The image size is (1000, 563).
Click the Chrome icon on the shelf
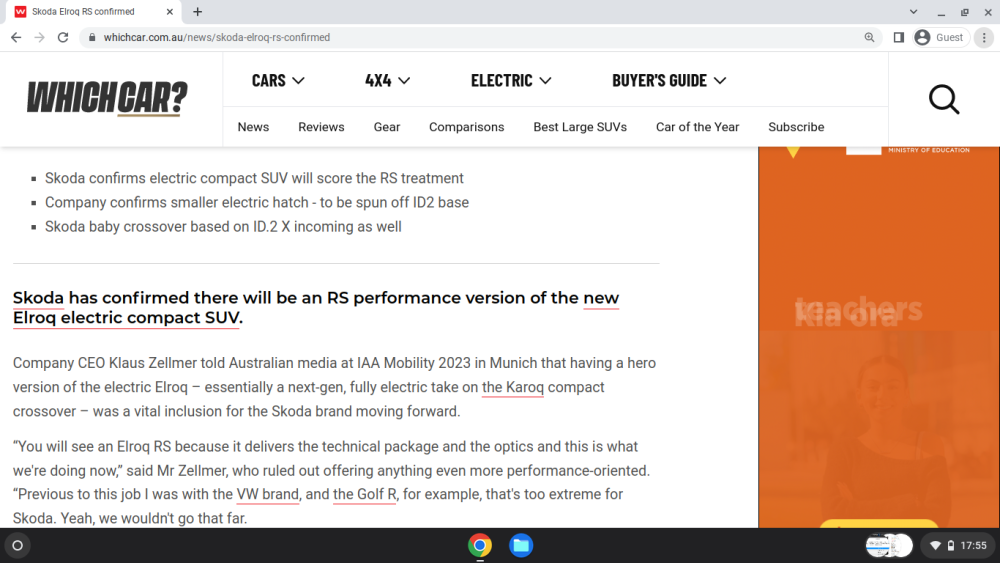coord(480,545)
